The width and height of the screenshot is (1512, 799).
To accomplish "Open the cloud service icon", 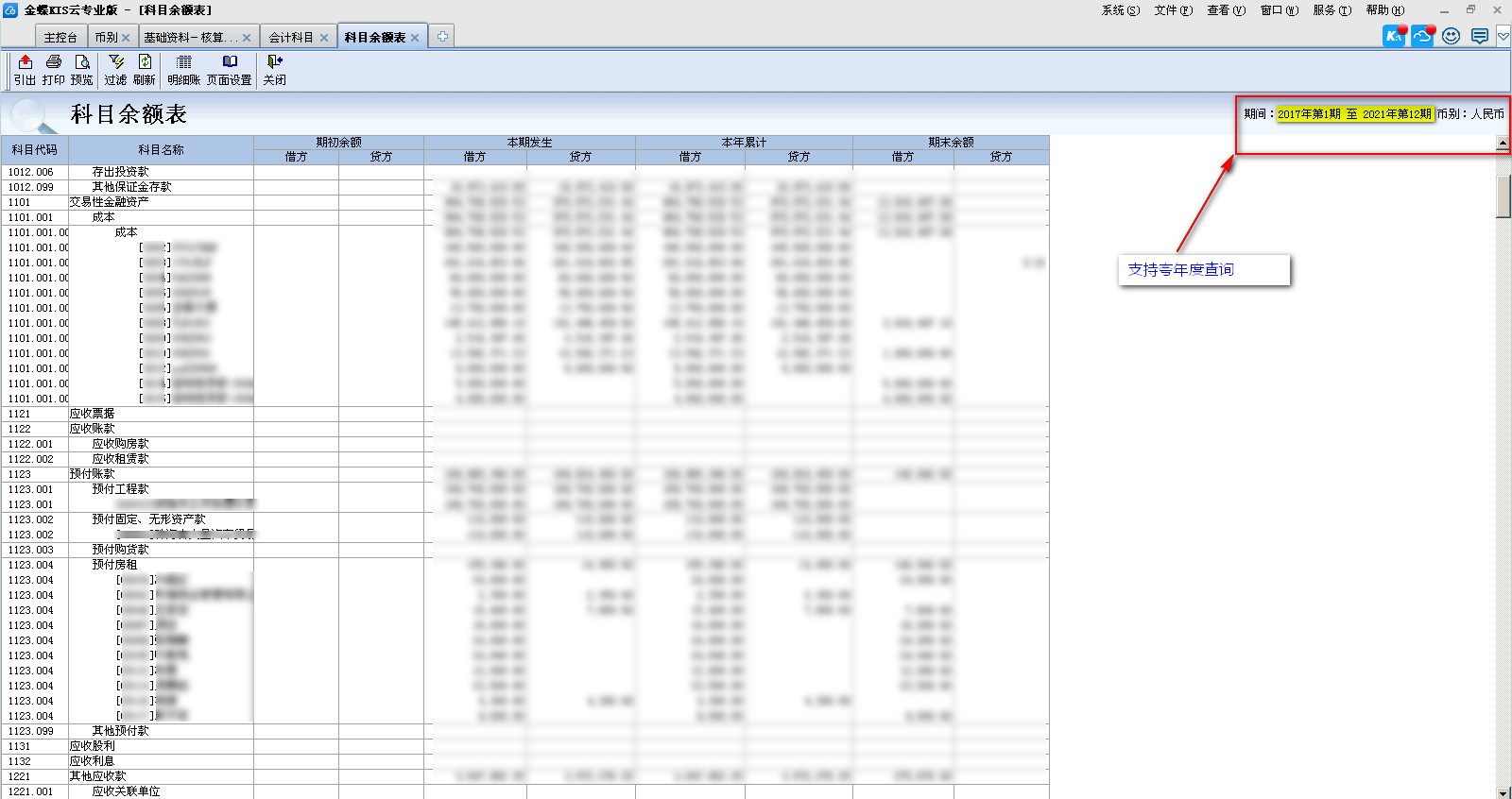I will pyautogui.click(x=1422, y=36).
